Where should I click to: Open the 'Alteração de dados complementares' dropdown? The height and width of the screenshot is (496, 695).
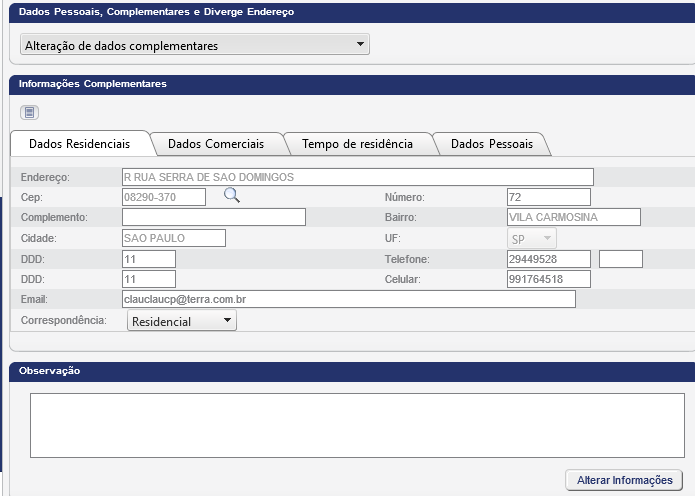coord(195,45)
